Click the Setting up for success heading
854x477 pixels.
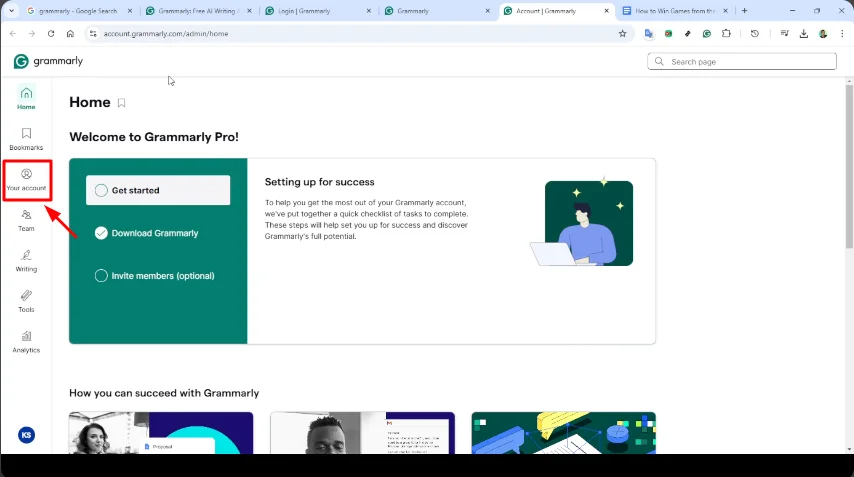[320, 182]
